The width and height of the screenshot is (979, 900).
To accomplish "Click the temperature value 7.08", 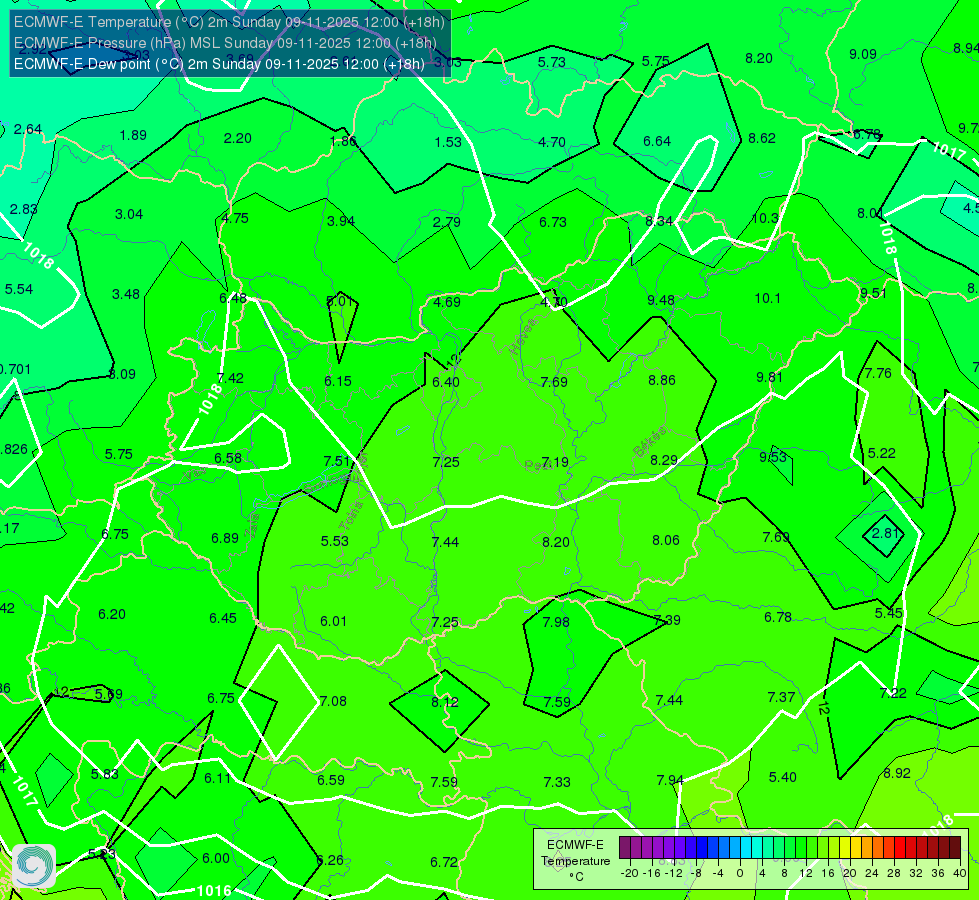I will [x=333, y=701].
